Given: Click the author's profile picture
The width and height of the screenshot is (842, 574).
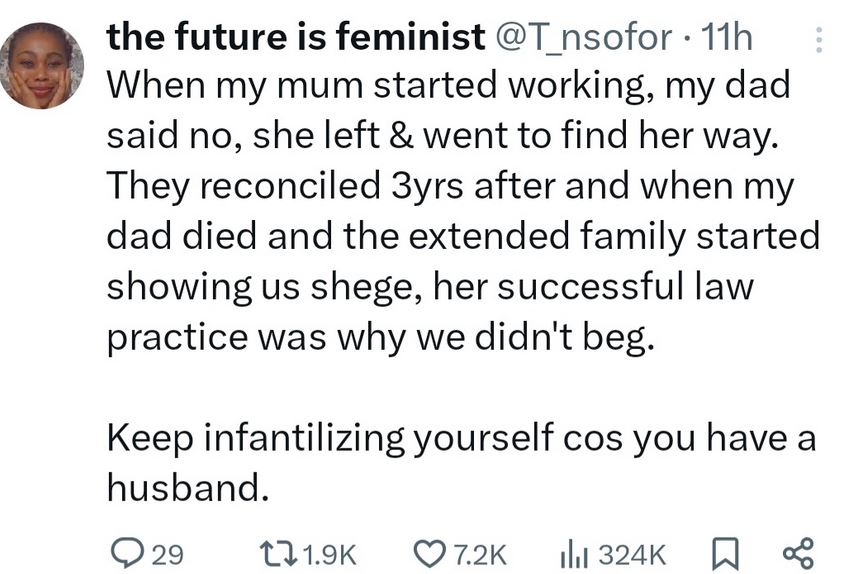Looking at the screenshot, I should (42, 66).
